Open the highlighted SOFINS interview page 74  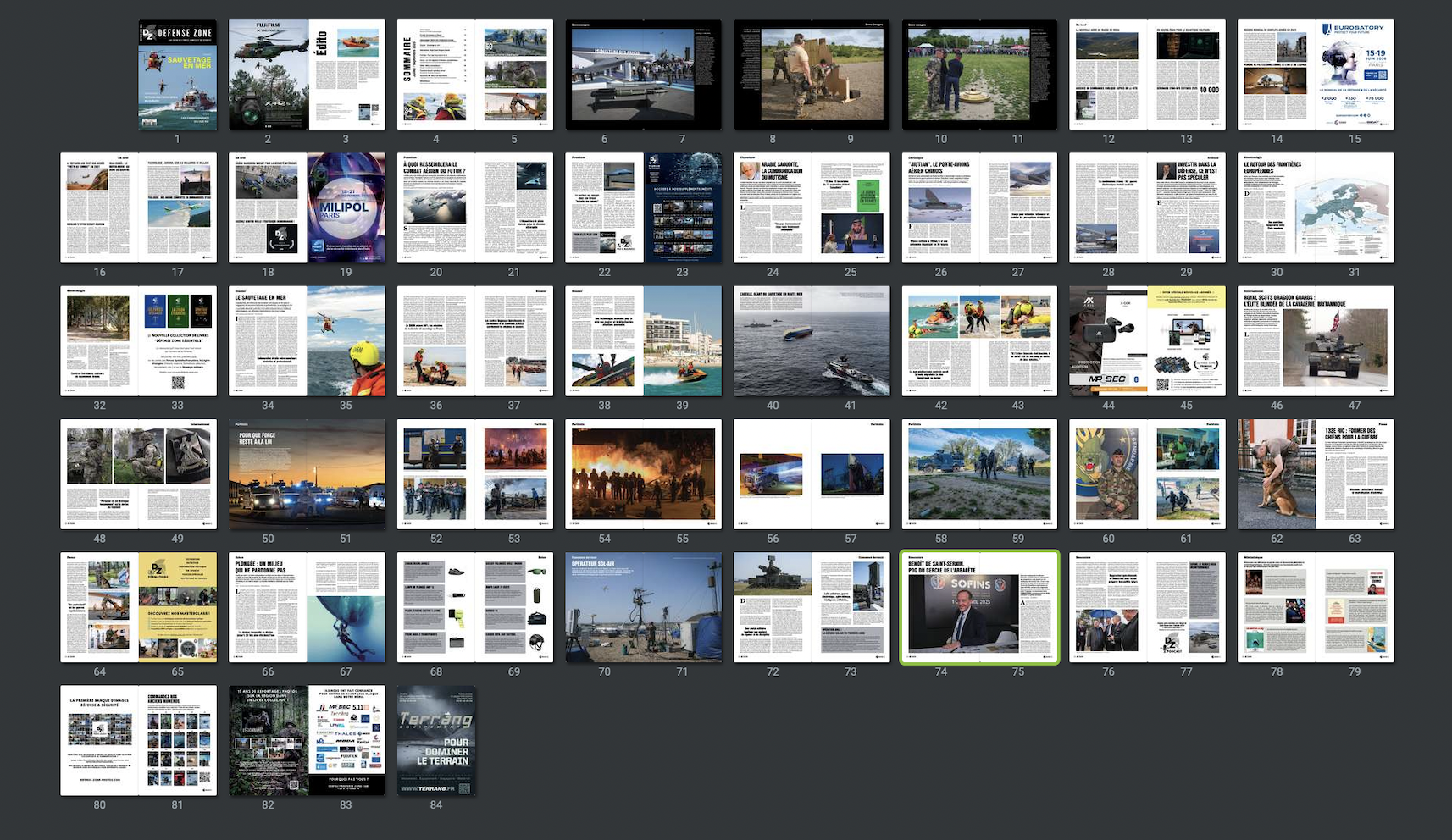pyautogui.click(x=941, y=606)
